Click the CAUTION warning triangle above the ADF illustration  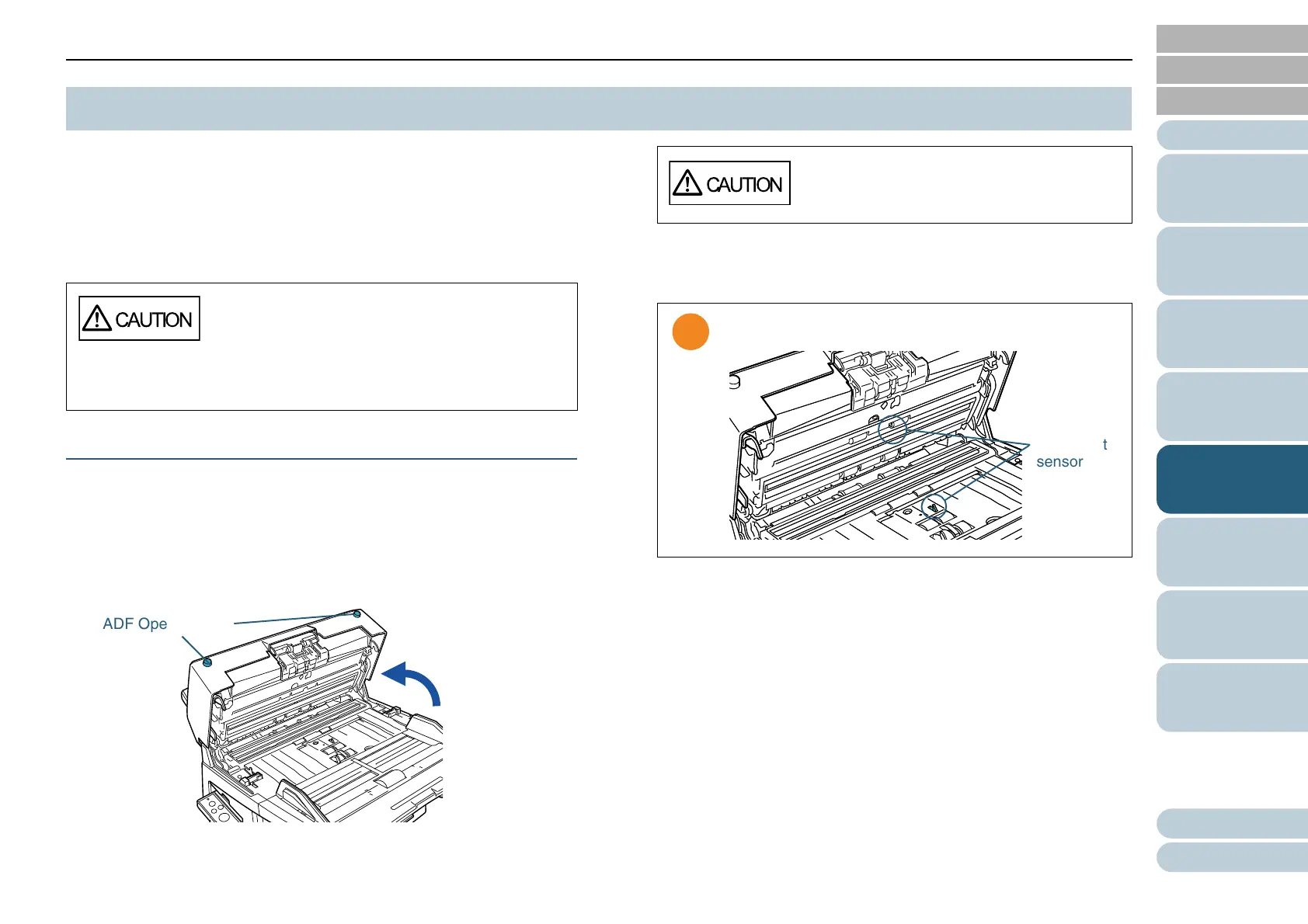[x=97, y=318]
